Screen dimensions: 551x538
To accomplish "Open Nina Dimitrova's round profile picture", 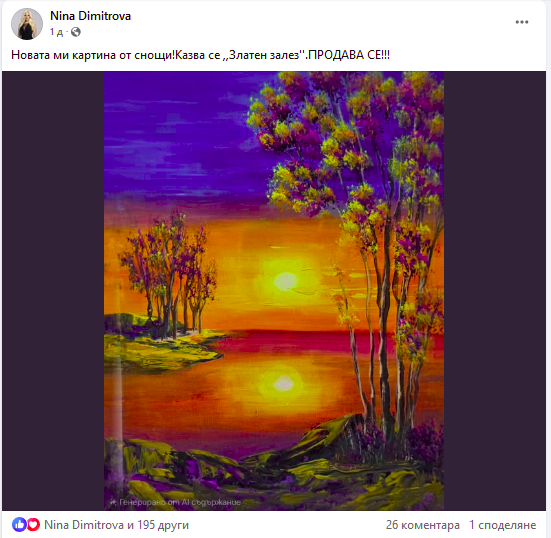I will pos(27,24).
